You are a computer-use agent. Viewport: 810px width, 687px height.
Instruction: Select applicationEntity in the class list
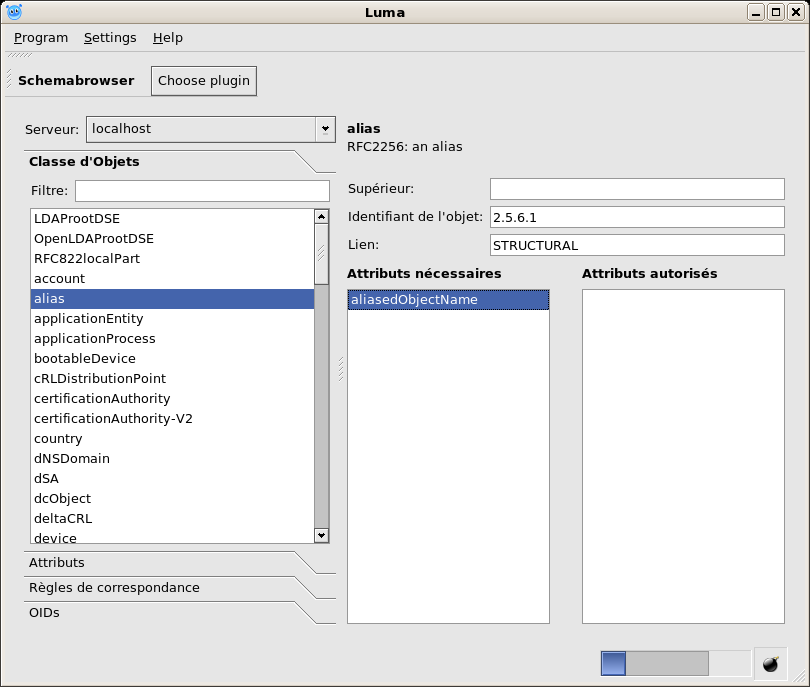(88, 319)
